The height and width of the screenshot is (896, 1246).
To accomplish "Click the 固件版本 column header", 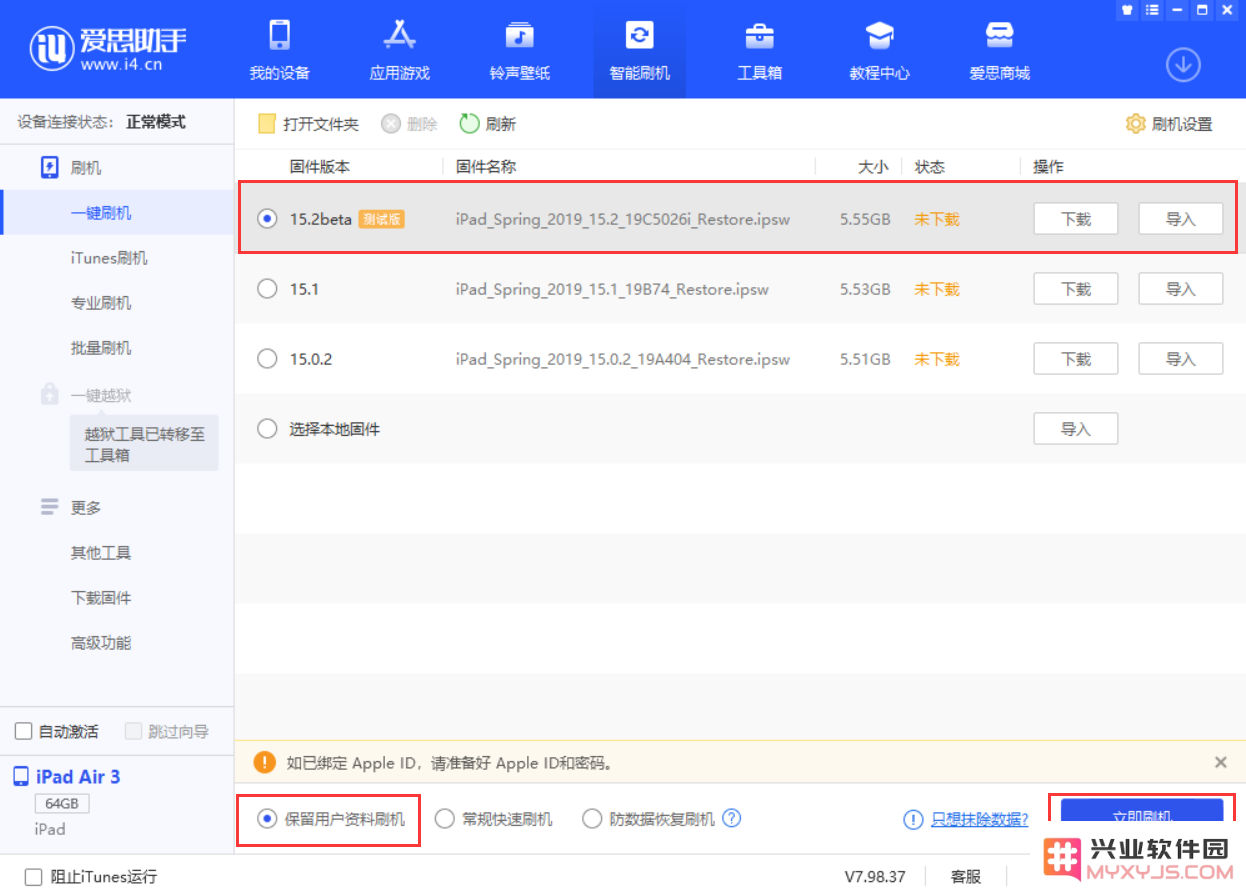I will coord(320,167).
